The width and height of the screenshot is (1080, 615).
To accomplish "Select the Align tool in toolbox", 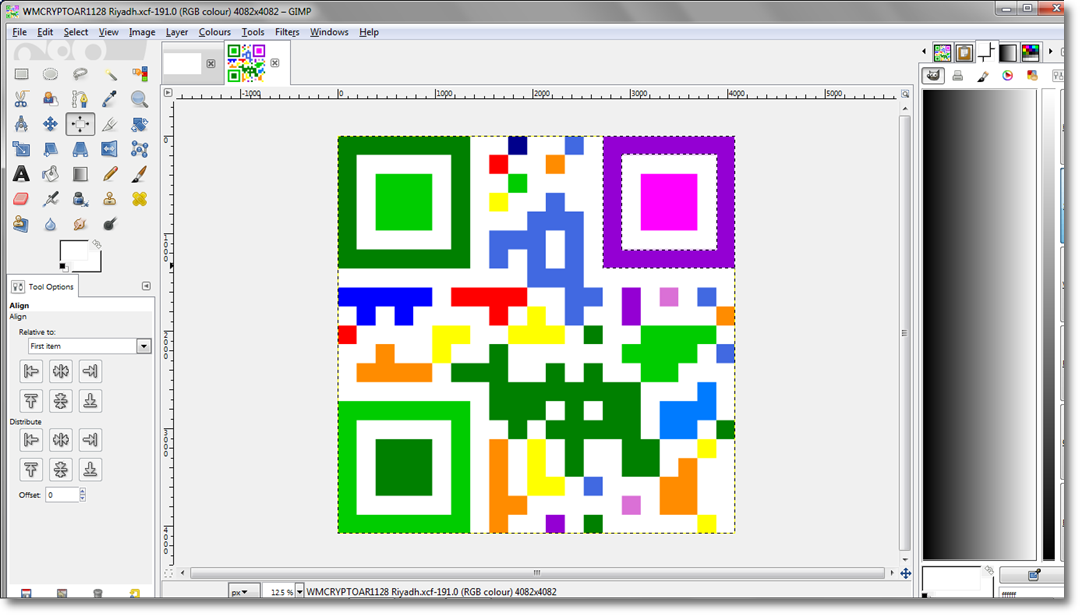I will coord(80,124).
